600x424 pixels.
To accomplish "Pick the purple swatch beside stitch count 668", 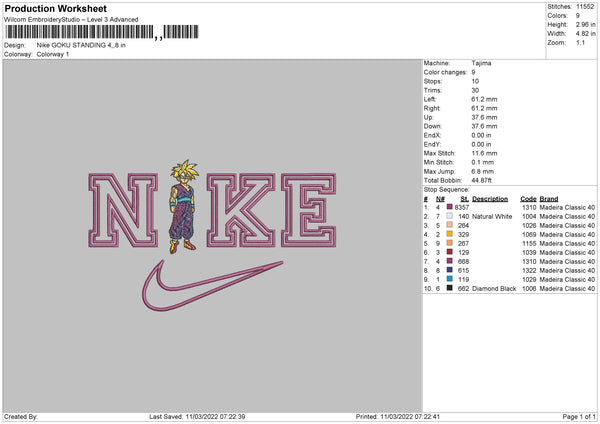I will click(x=450, y=261).
